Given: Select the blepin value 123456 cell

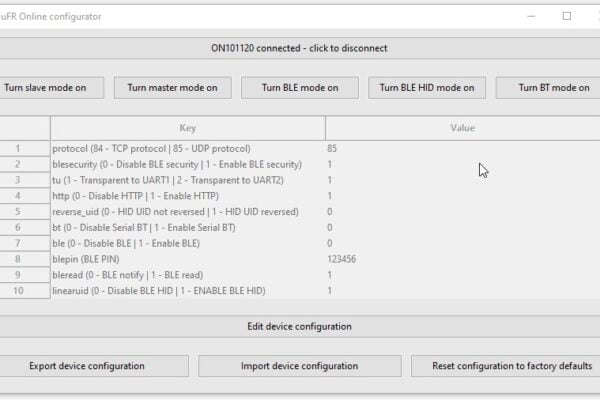Looking at the screenshot, I should (x=463, y=259).
